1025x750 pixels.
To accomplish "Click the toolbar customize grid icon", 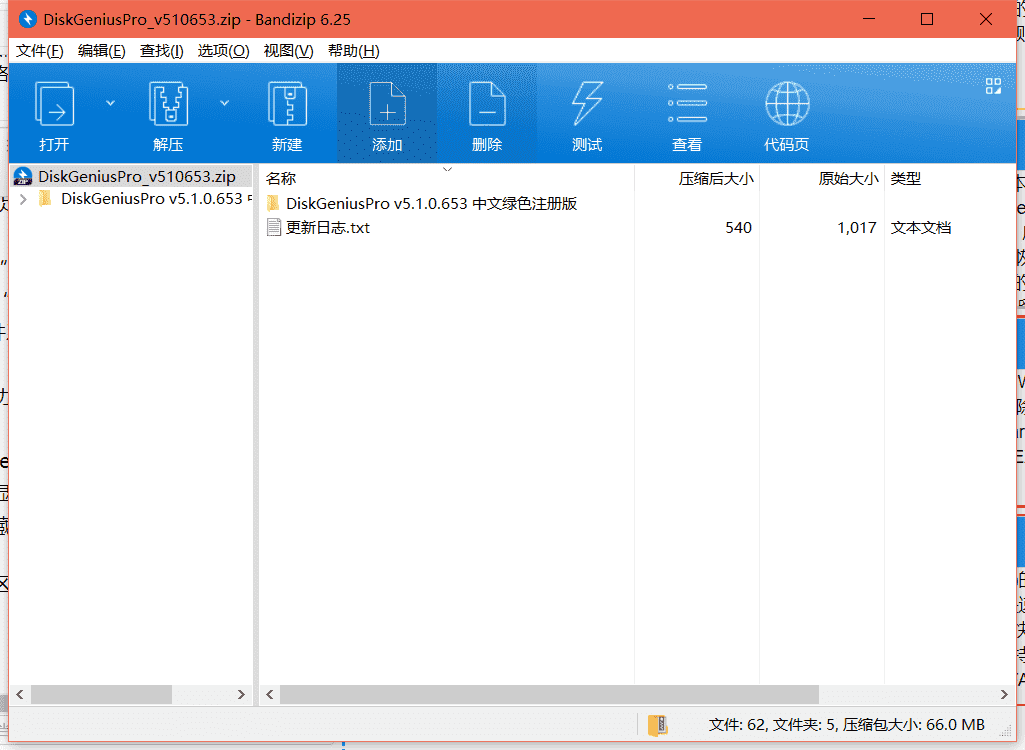I will [993, 86].
